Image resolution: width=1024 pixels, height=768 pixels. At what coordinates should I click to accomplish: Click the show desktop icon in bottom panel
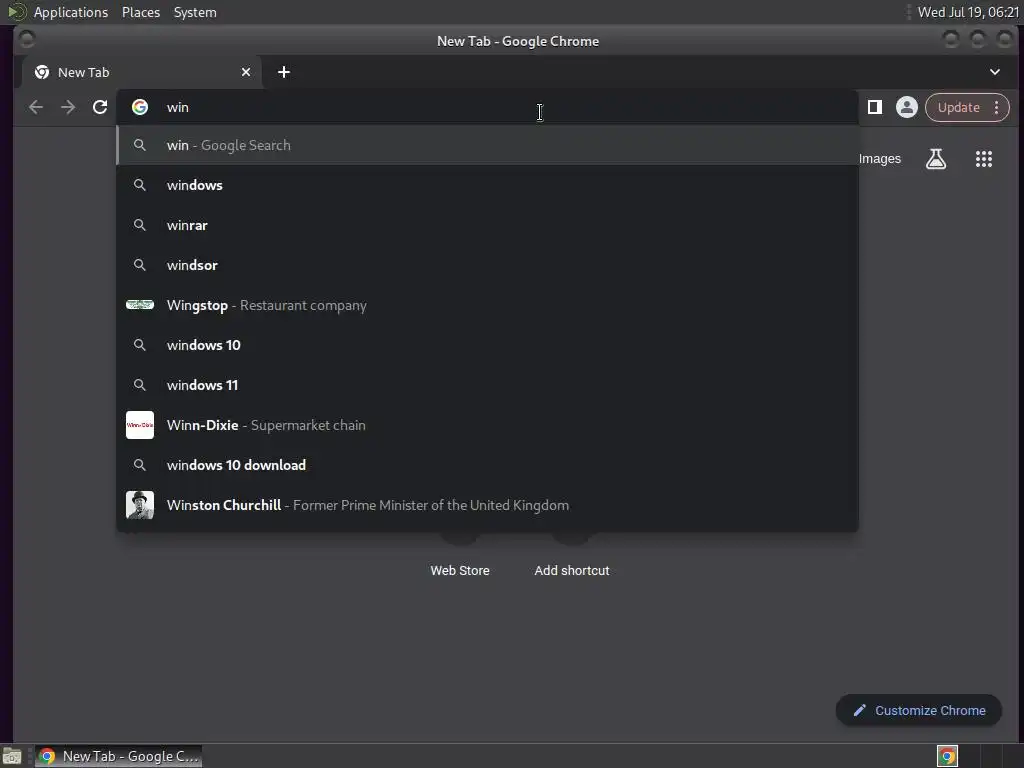(x=12, y=756)
